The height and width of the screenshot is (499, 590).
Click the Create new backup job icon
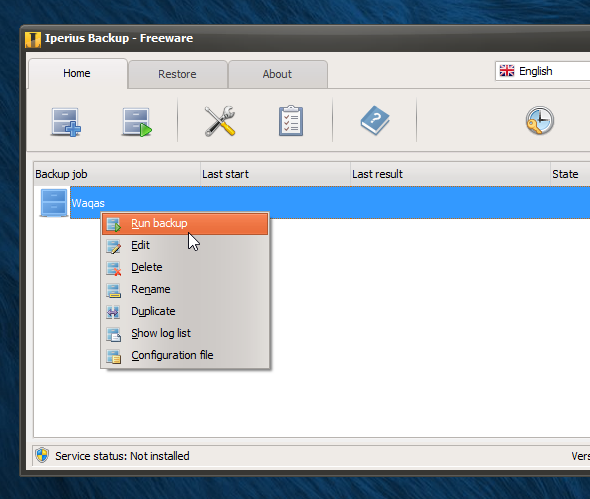(66, 122)
